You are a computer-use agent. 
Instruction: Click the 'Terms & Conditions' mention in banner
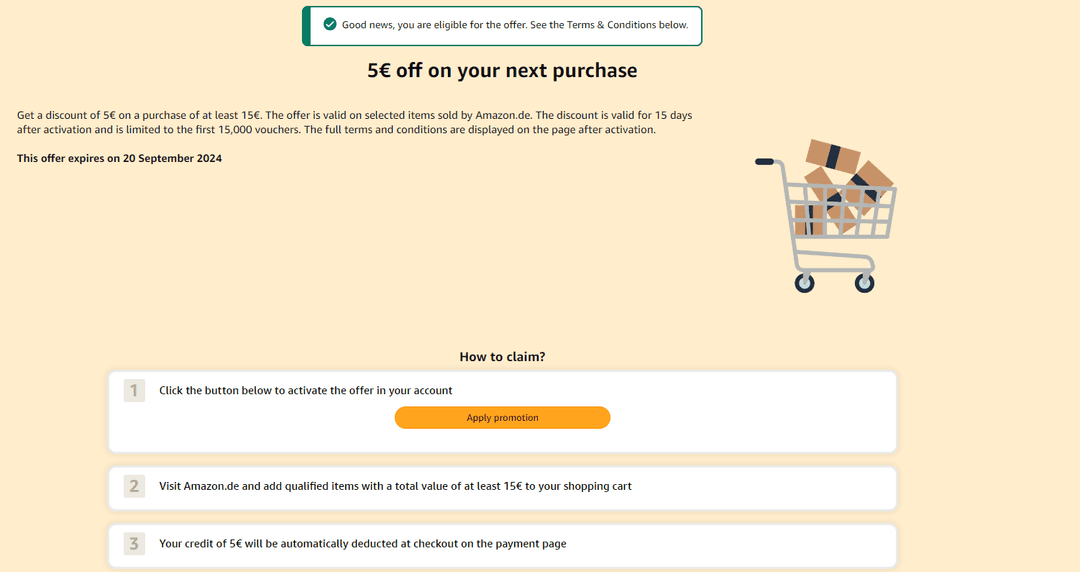(610, 25)
